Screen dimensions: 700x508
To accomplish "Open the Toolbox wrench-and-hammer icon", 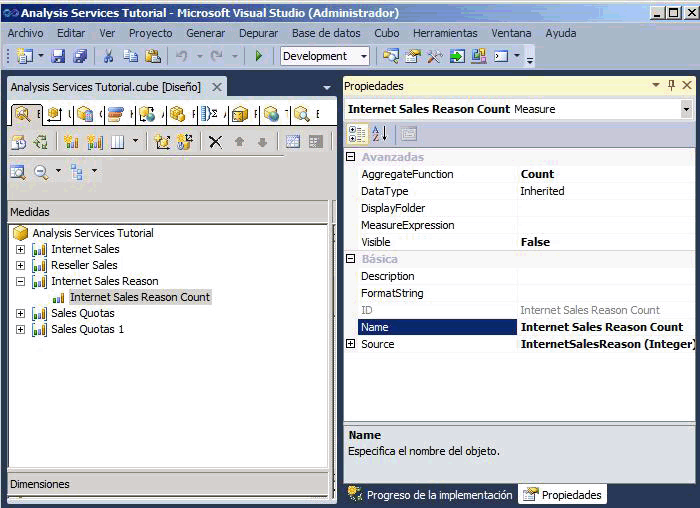I will click(435, 56).
